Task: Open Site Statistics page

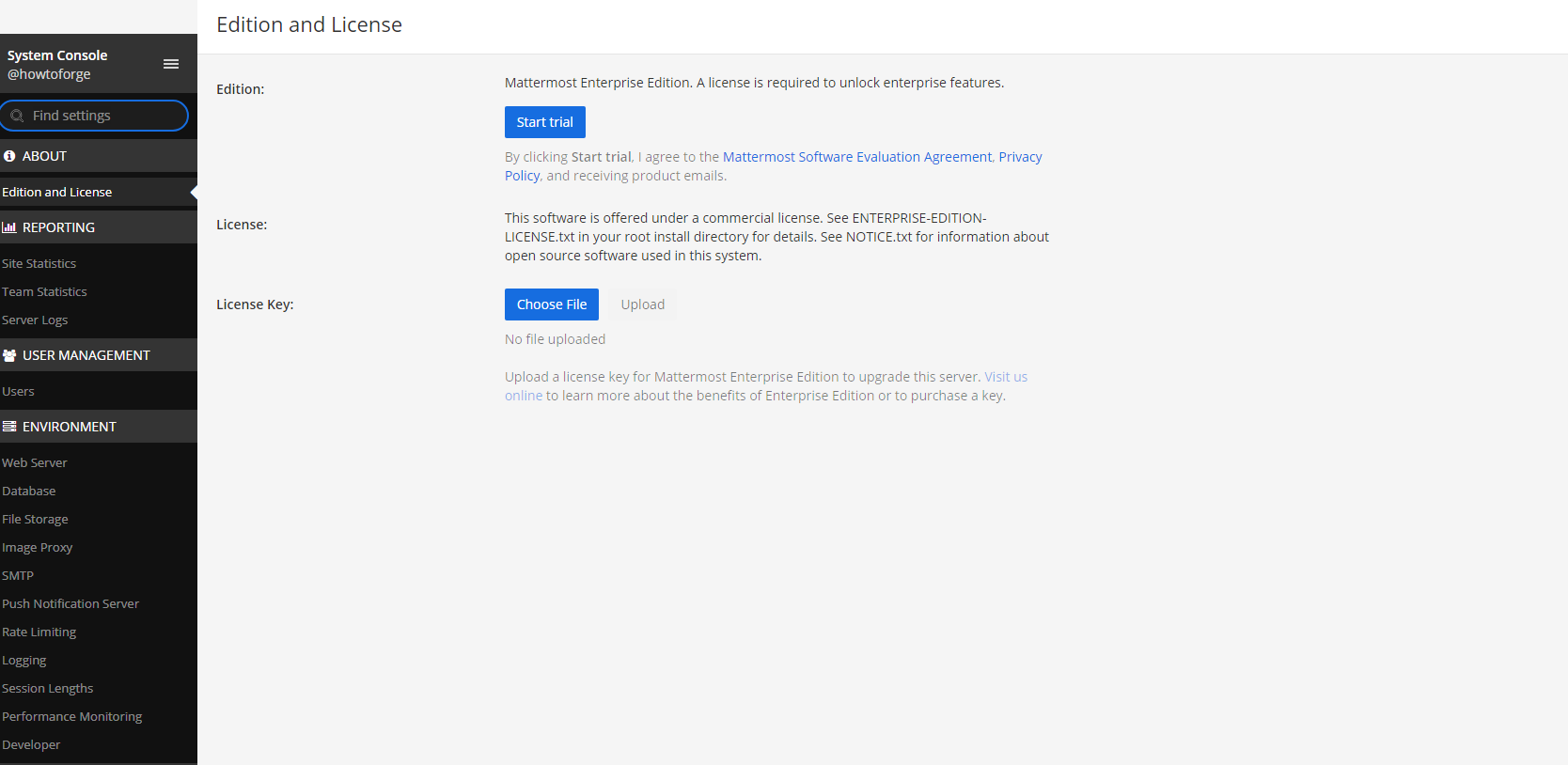Action: point(39,264)
